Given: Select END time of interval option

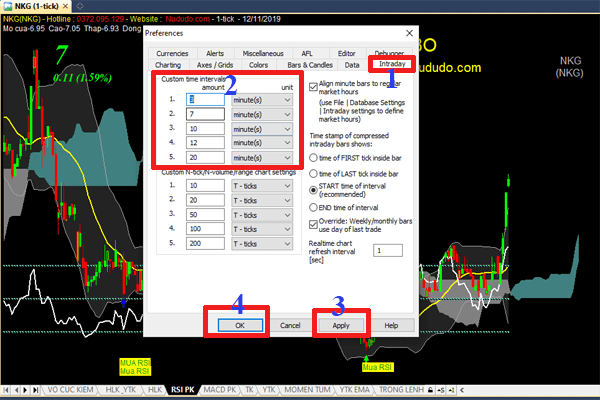Looking at the screenshot, I should click(x=313, y=207).
